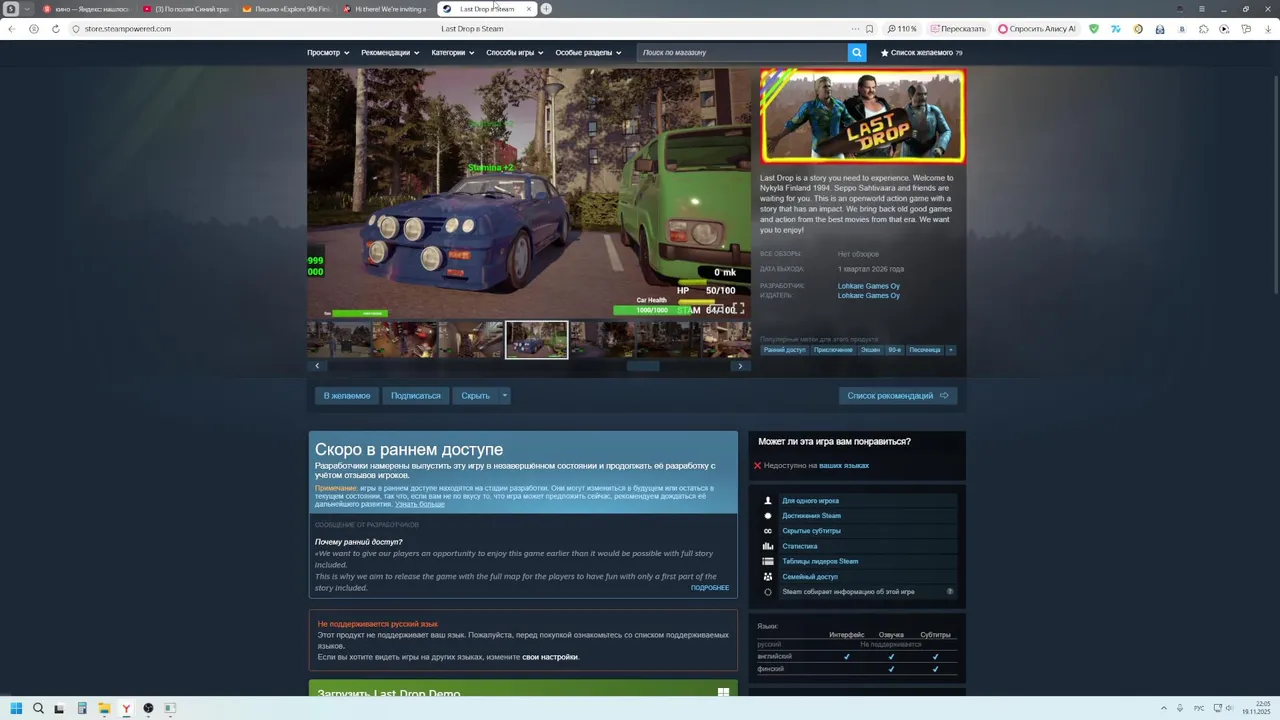
Task: Close the Last Drop в Steam tab
Action: click(x=529, y=9)
